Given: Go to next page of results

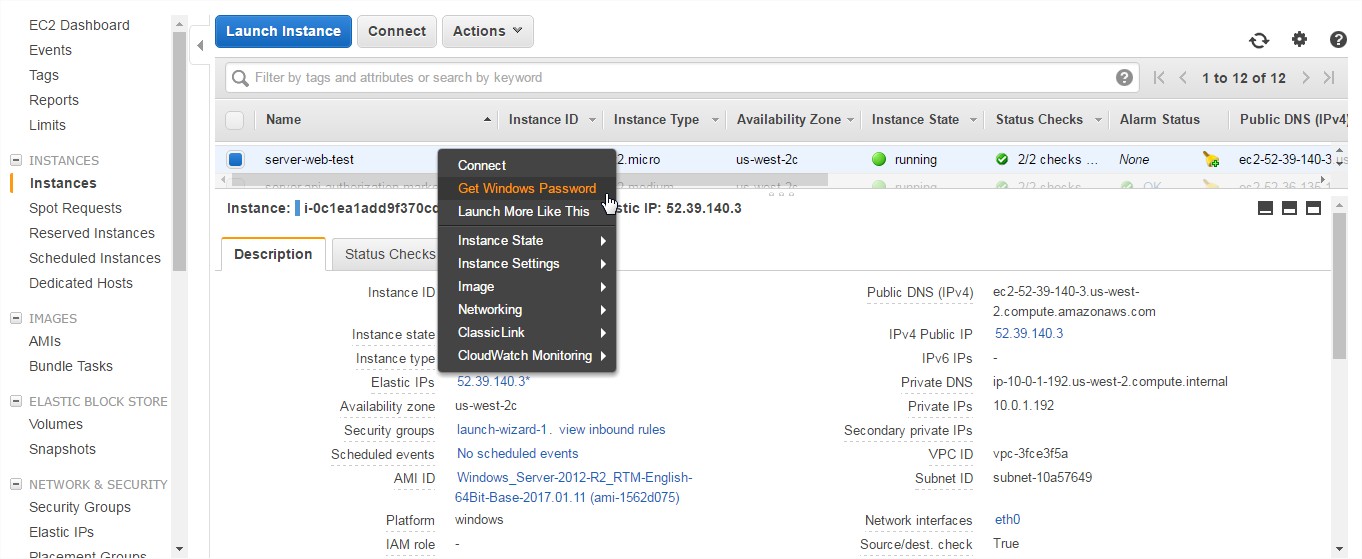Looking at the screenshot, I should coord(1306,78).
